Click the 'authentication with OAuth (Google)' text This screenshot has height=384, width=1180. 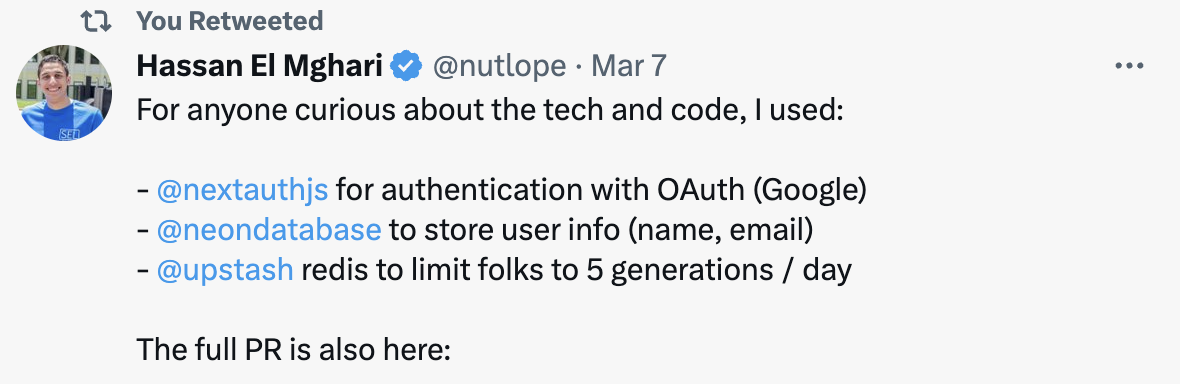(601, 191)
